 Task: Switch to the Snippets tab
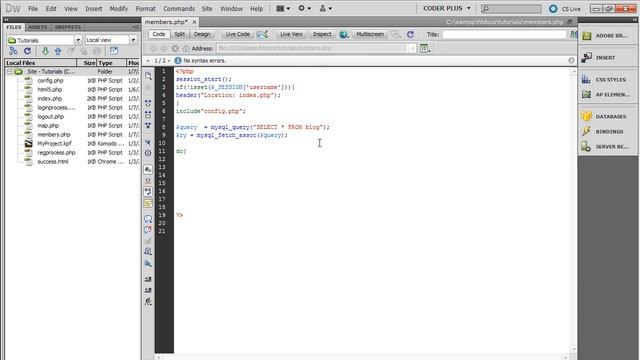pos(68,27)
